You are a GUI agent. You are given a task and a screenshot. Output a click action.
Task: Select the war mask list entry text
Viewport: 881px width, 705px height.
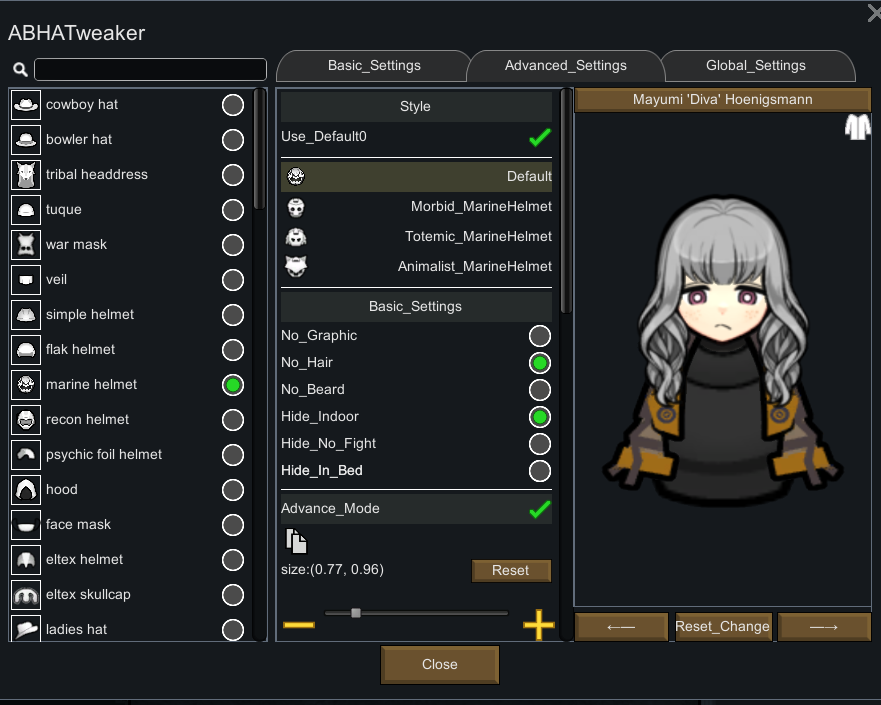(x=76, y=244)
